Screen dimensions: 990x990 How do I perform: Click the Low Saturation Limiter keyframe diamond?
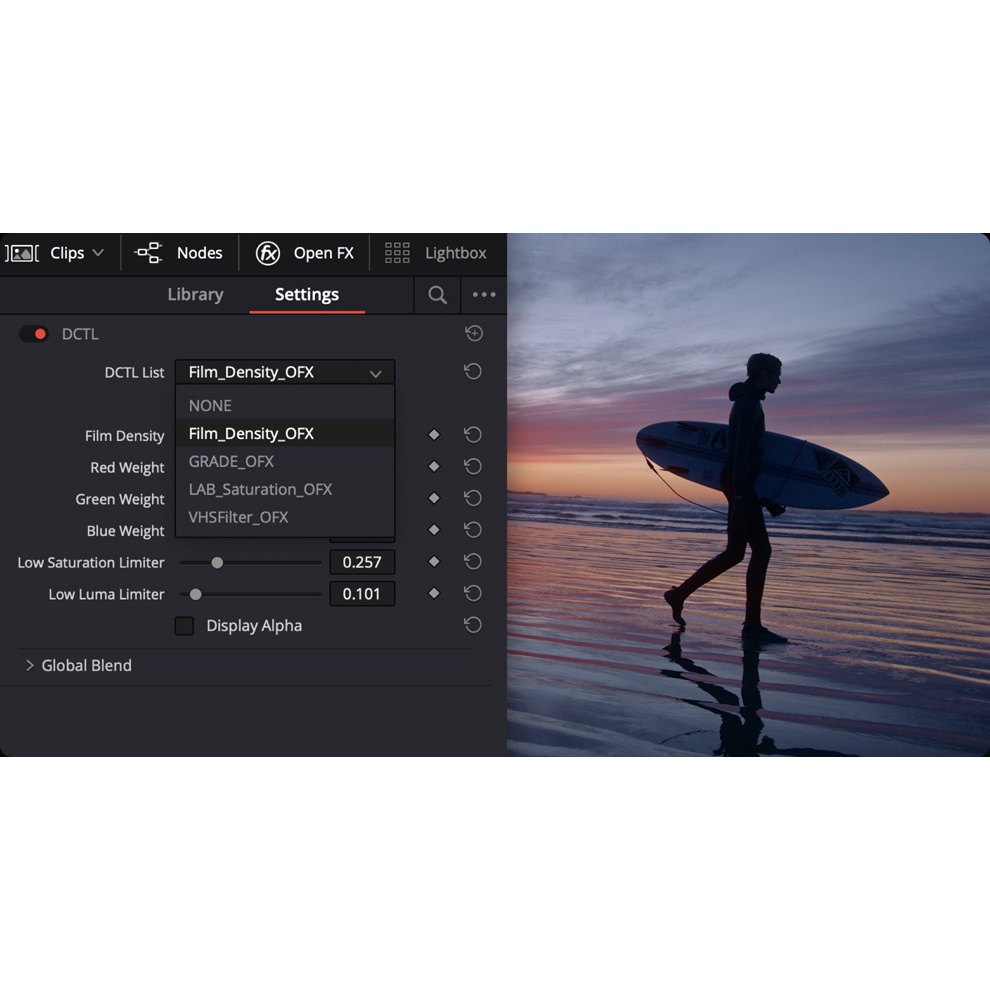434,562
